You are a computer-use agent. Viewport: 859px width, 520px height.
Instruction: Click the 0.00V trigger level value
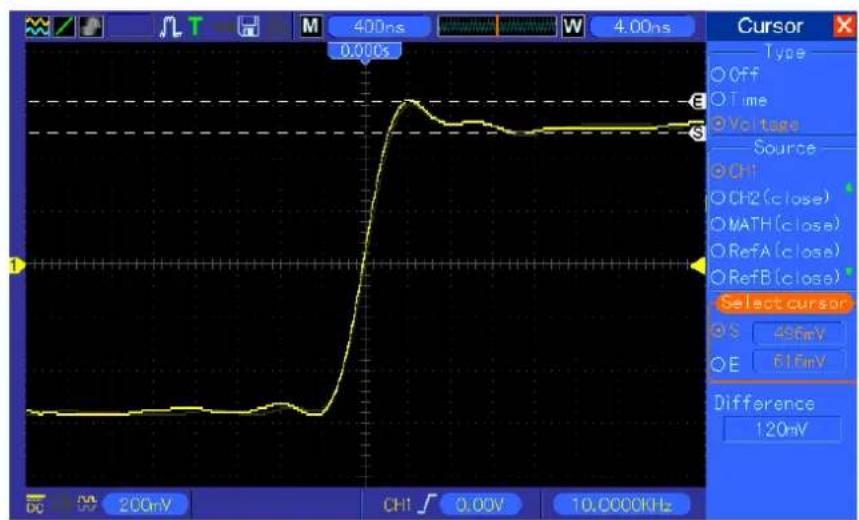coord(480,505)
